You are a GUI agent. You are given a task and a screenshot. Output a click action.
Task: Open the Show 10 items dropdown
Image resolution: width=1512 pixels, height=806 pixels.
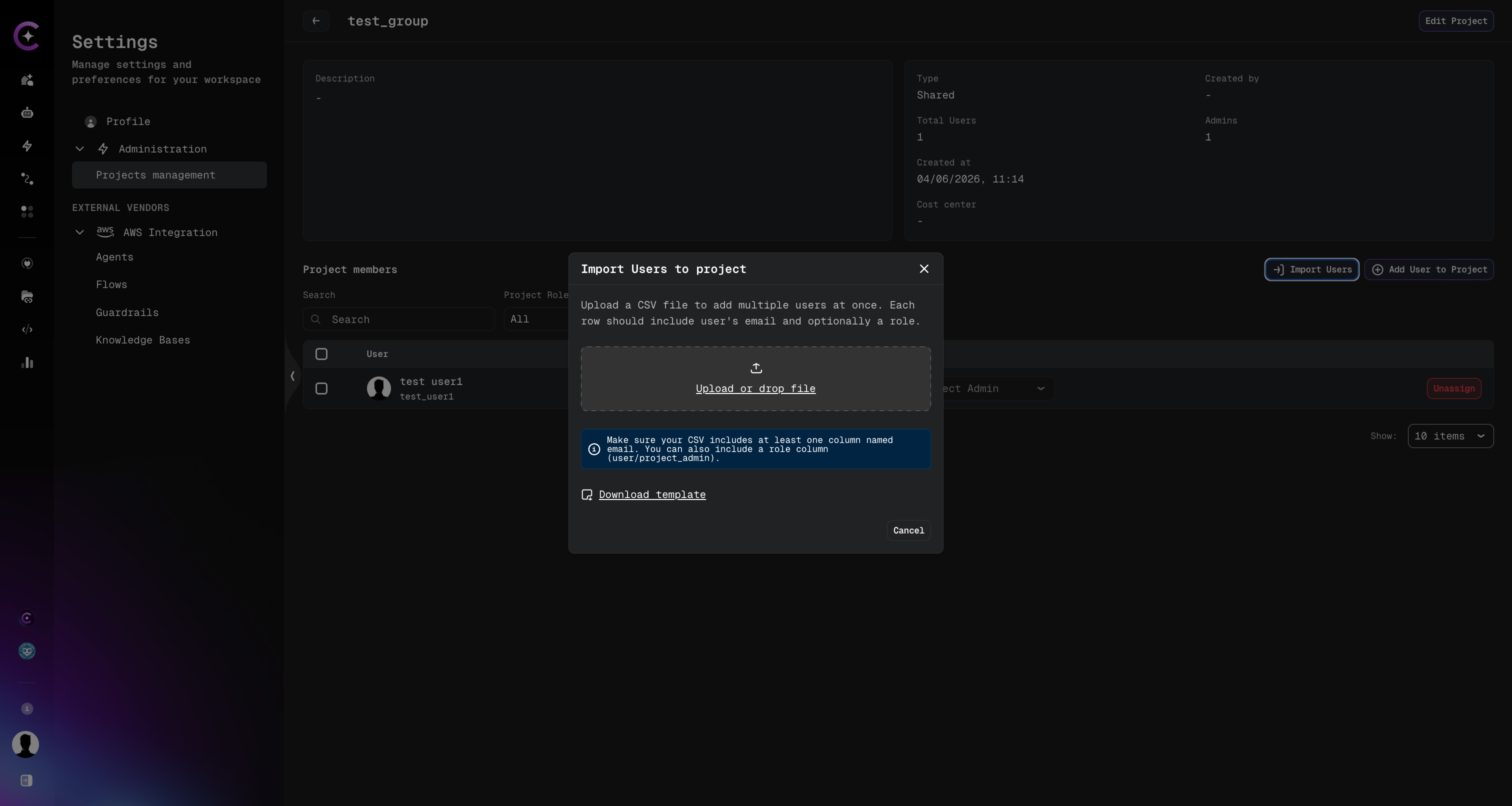pos(1450,435)
